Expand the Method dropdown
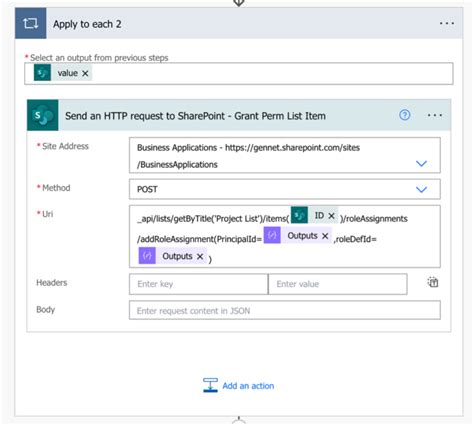The image size is (474, 426). [421, 189]
